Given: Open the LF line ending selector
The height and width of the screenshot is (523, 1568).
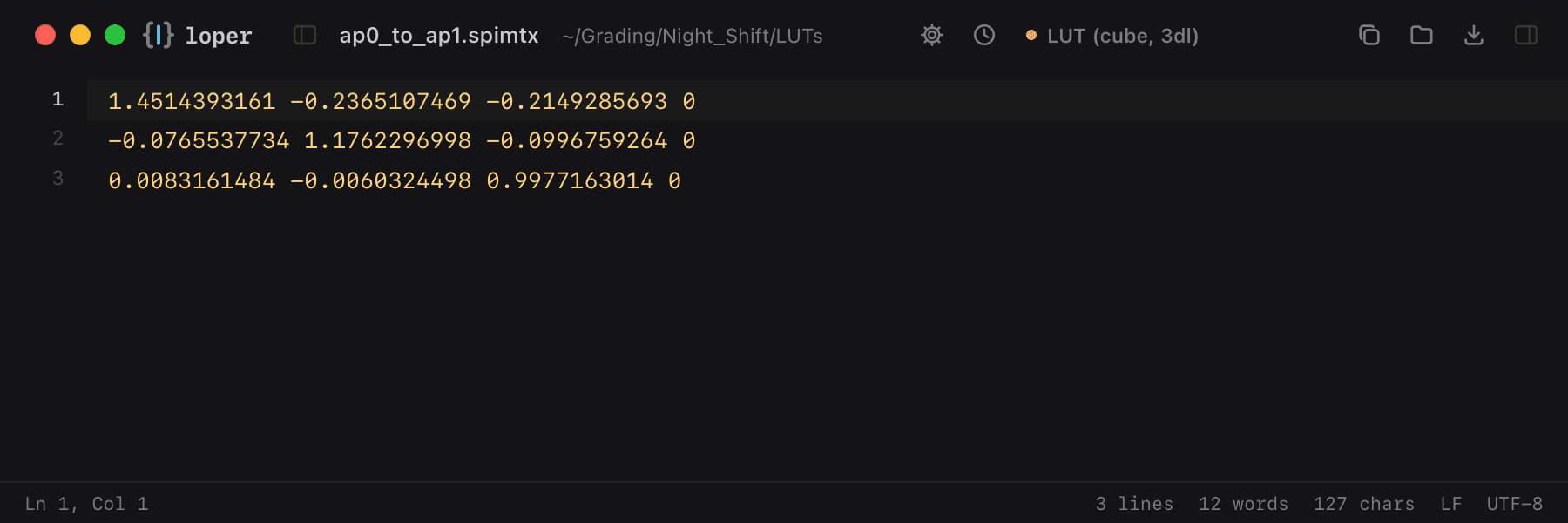Looking at the screenshot, I should [x=1451, y=504].
